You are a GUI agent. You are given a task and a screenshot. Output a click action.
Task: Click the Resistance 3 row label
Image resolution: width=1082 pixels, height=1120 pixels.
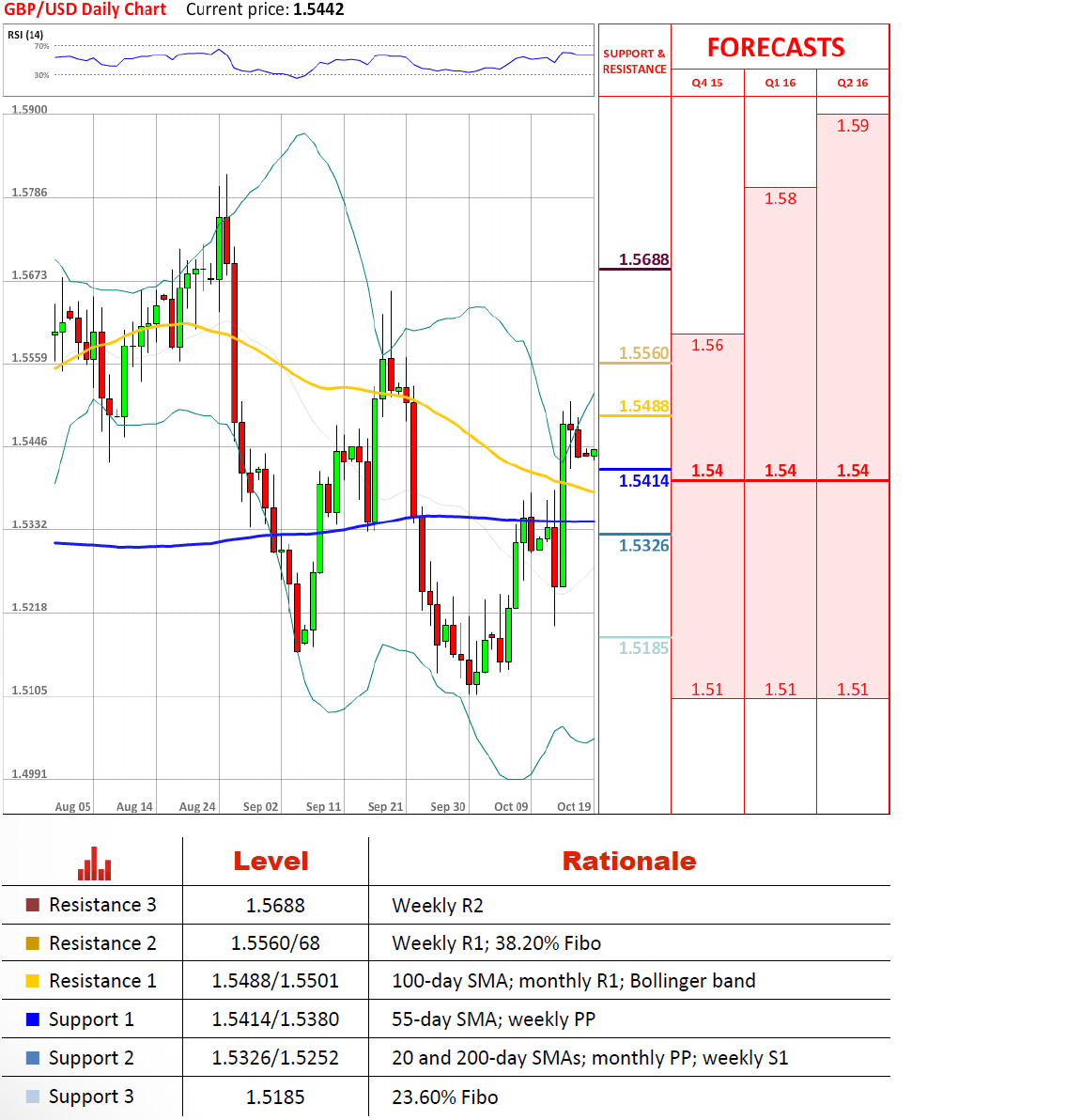point(102,905)
